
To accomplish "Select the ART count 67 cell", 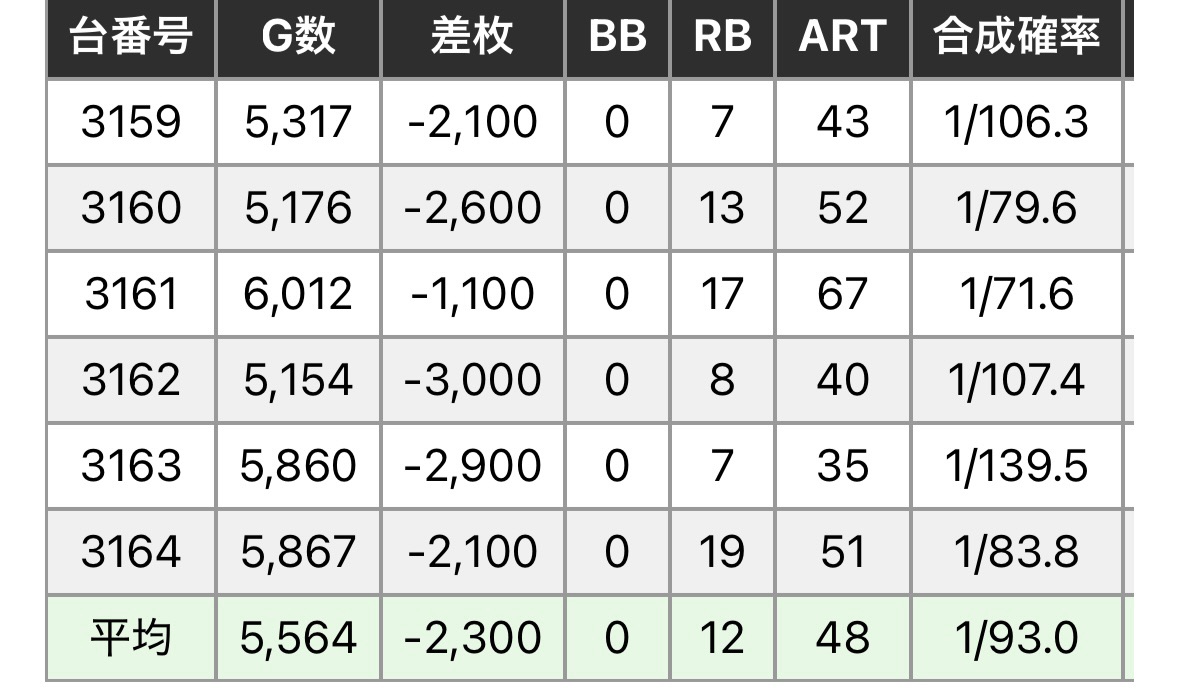I will click(x=842, y=295).
